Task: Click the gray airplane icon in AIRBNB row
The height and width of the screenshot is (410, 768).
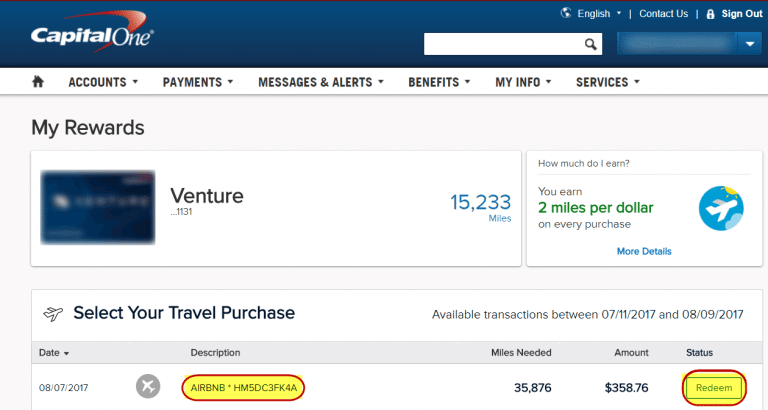Action: pyautogui.click(x=148, y=386)
